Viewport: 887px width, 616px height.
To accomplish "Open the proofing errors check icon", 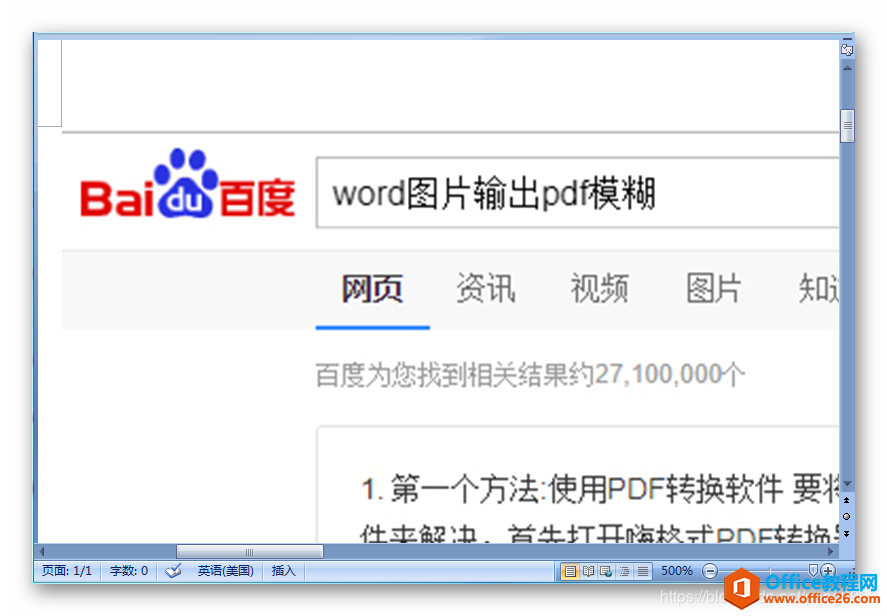I will coord(174,571).
